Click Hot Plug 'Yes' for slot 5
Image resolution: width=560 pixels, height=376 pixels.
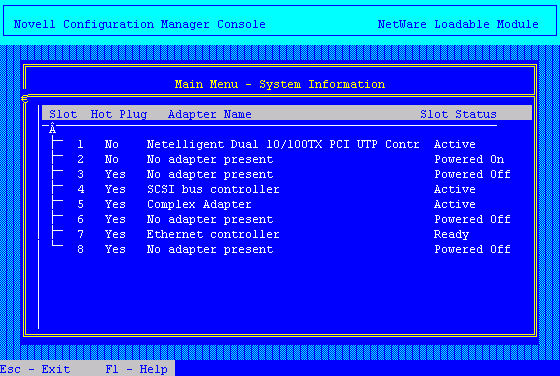click(x=115, y=204)
